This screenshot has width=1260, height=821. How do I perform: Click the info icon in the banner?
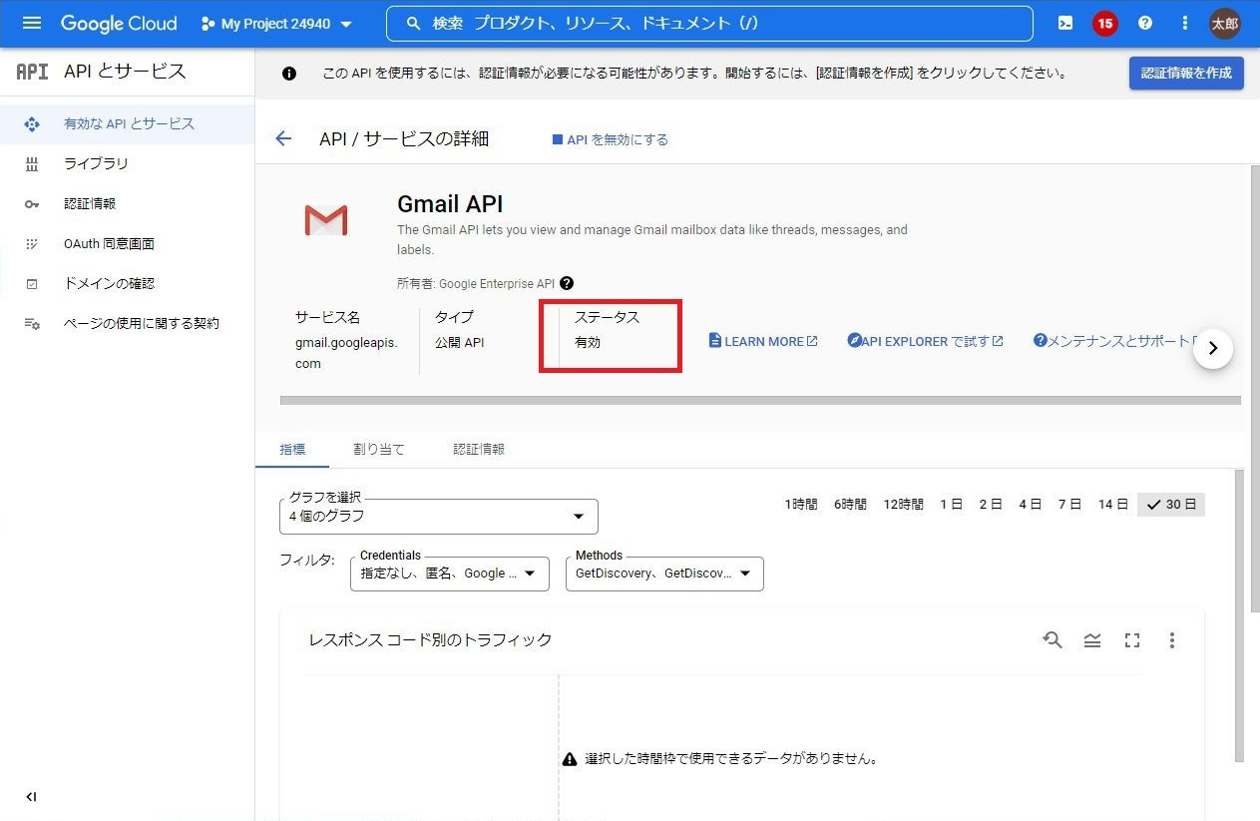[x=289, y=73]
